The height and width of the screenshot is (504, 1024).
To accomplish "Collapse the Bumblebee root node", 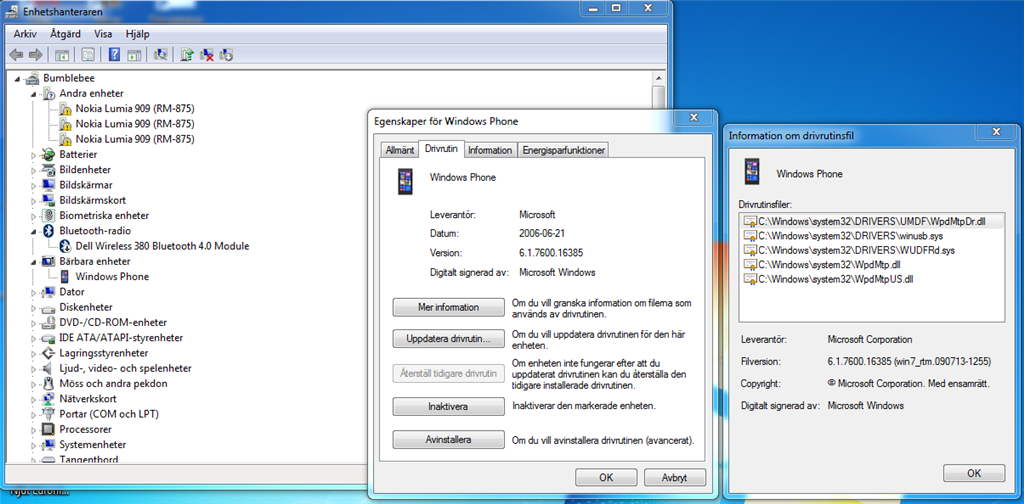I will click(18, 79).
